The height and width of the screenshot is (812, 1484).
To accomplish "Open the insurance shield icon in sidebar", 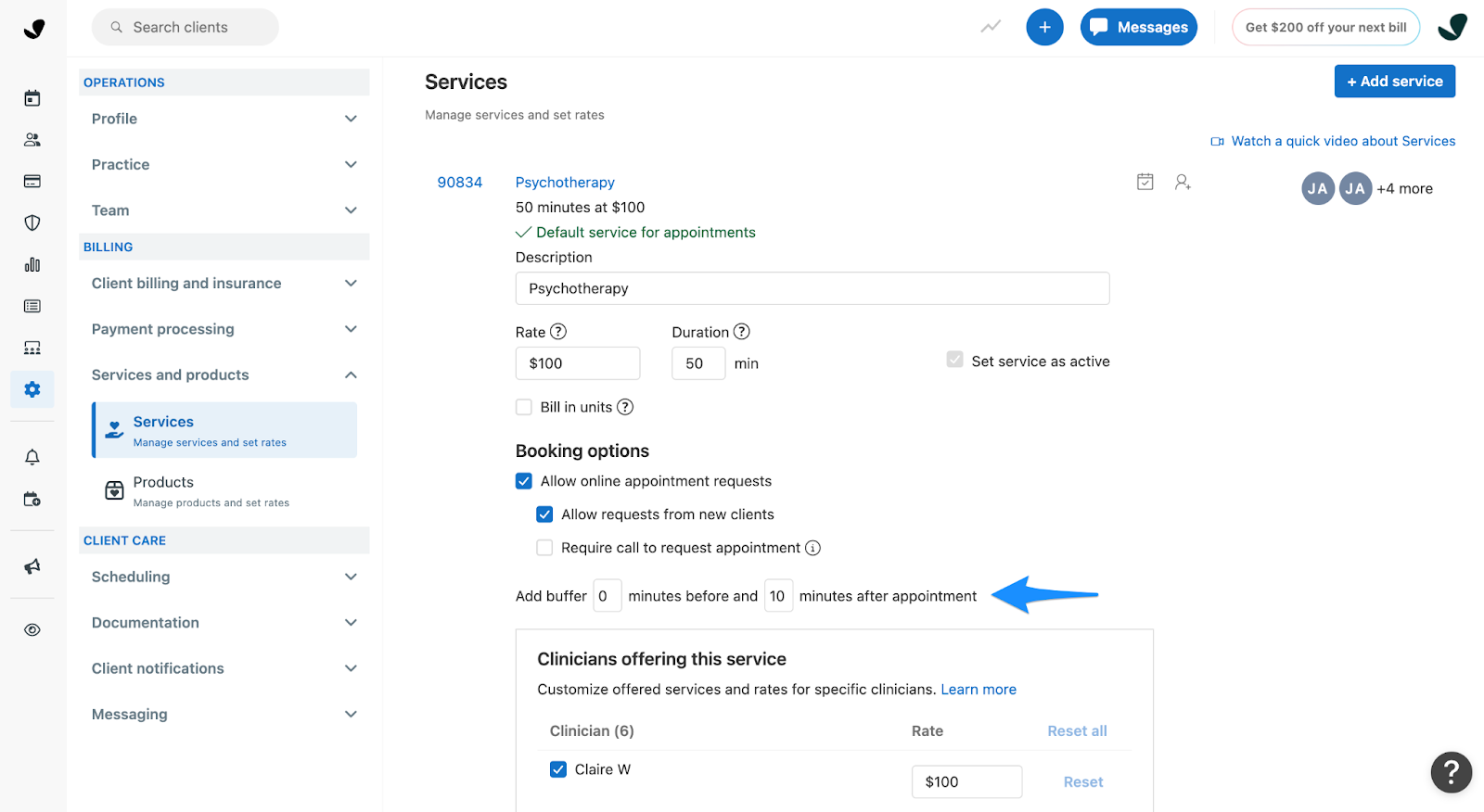I will (32, 223).
